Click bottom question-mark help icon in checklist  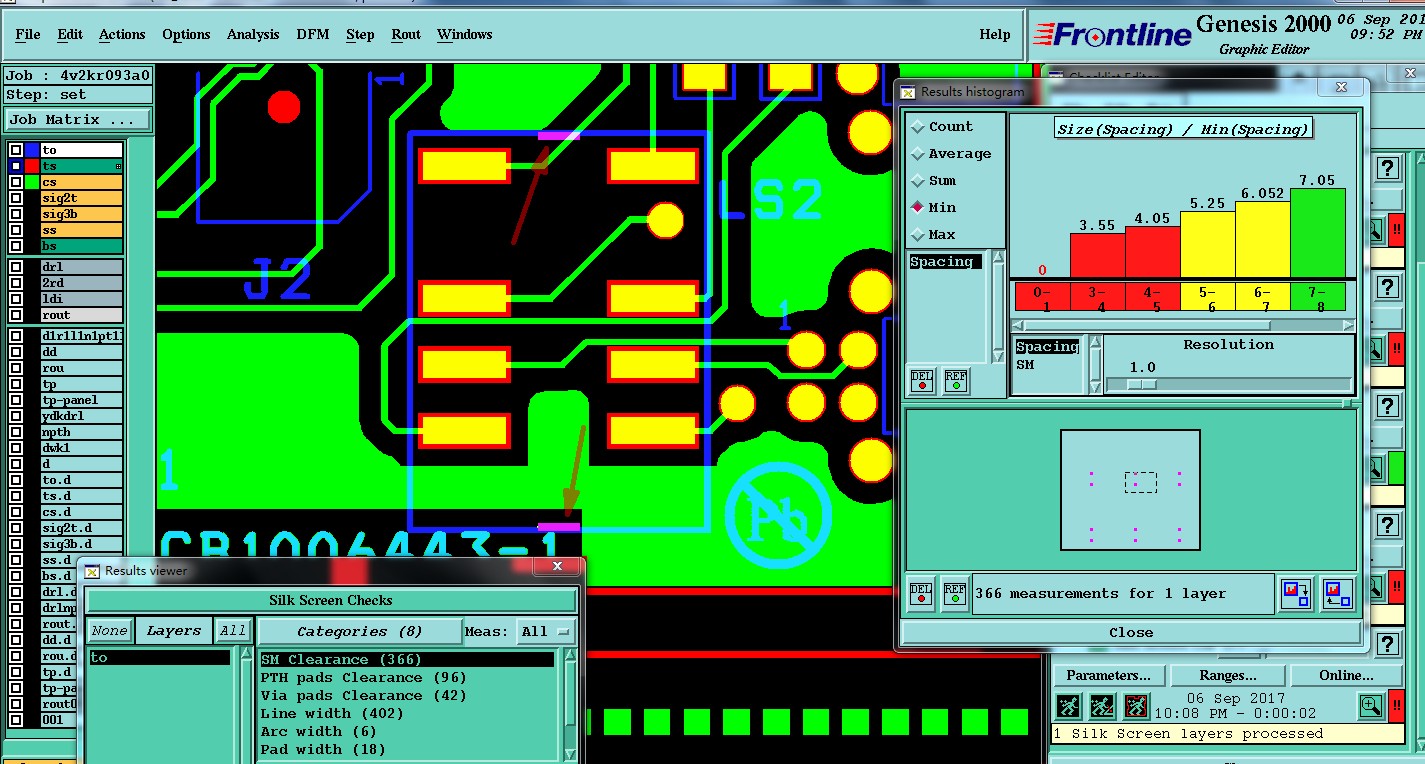(x=1388, y=643)
